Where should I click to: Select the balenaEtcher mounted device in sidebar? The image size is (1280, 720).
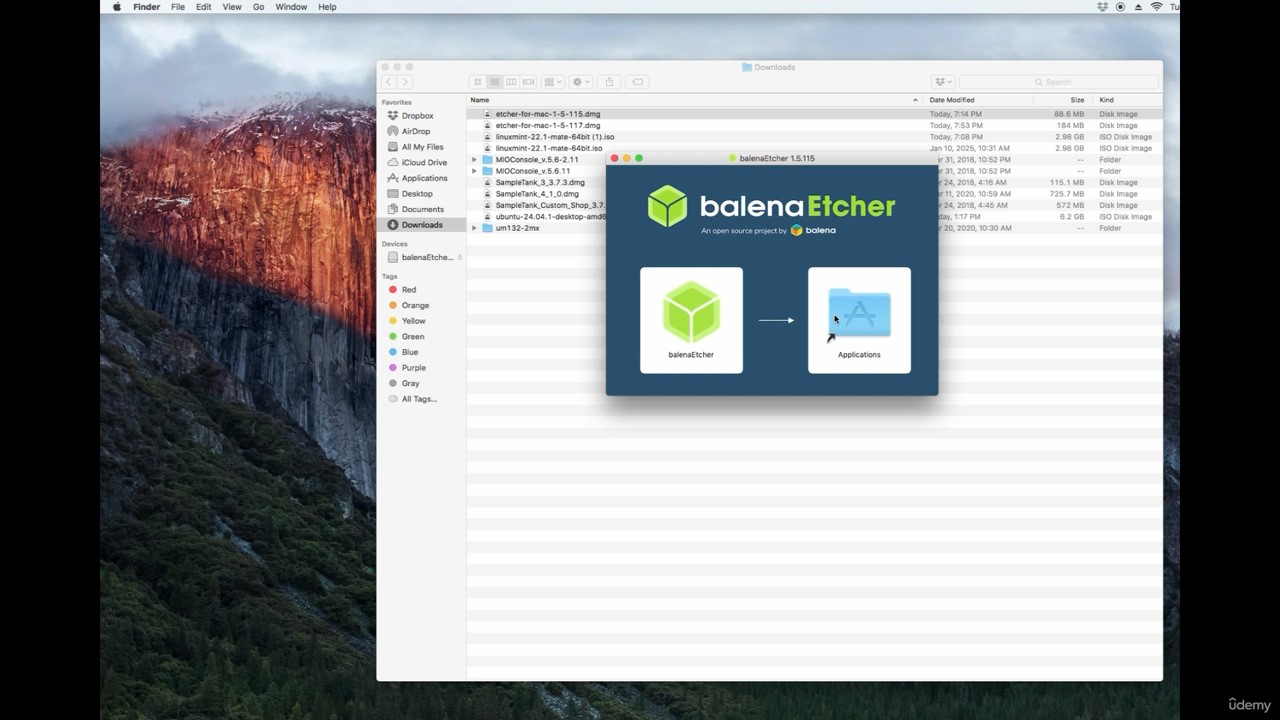427,257
